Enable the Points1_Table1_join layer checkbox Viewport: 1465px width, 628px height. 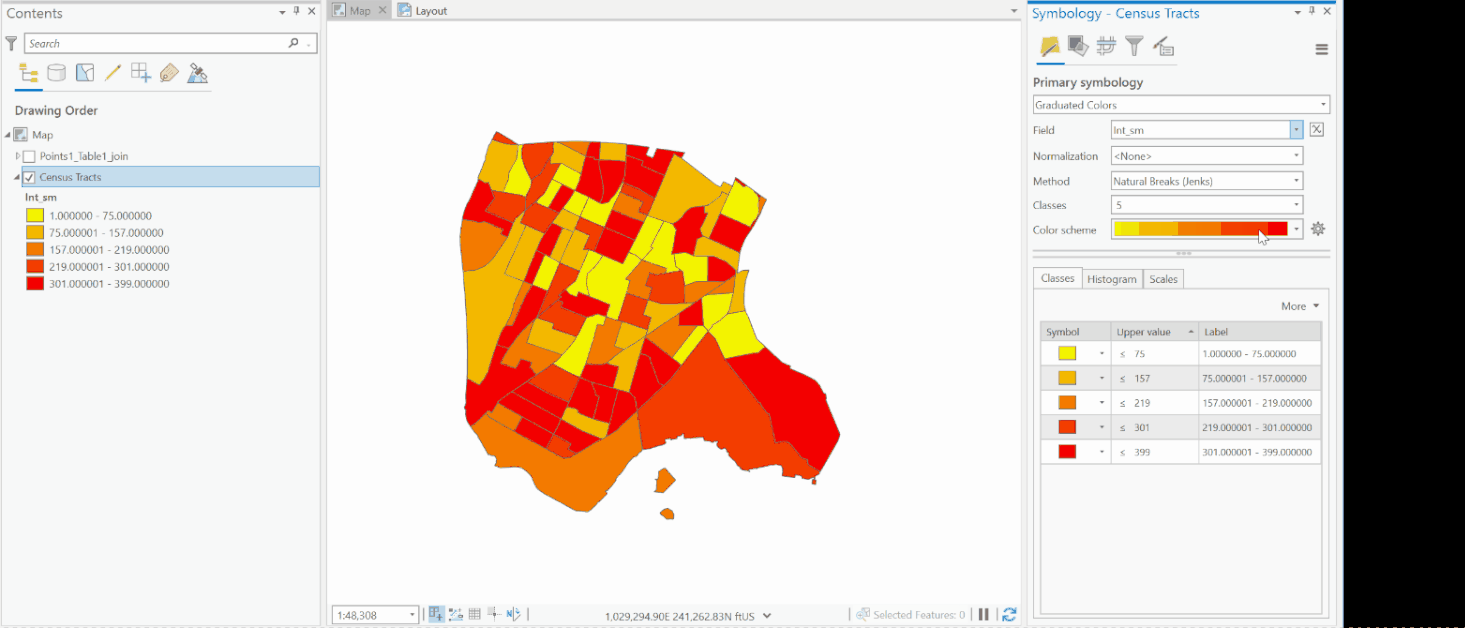tap(29, 156)
